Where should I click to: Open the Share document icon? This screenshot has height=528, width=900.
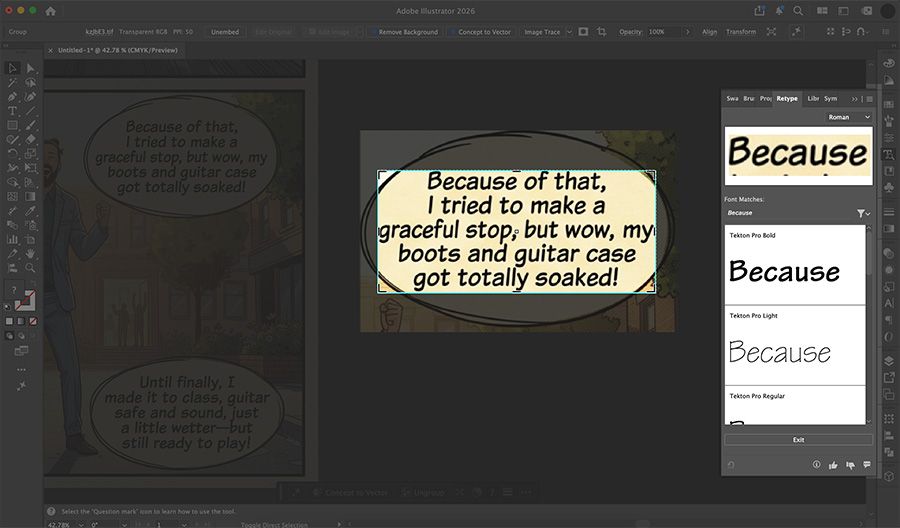pos(759,10)
